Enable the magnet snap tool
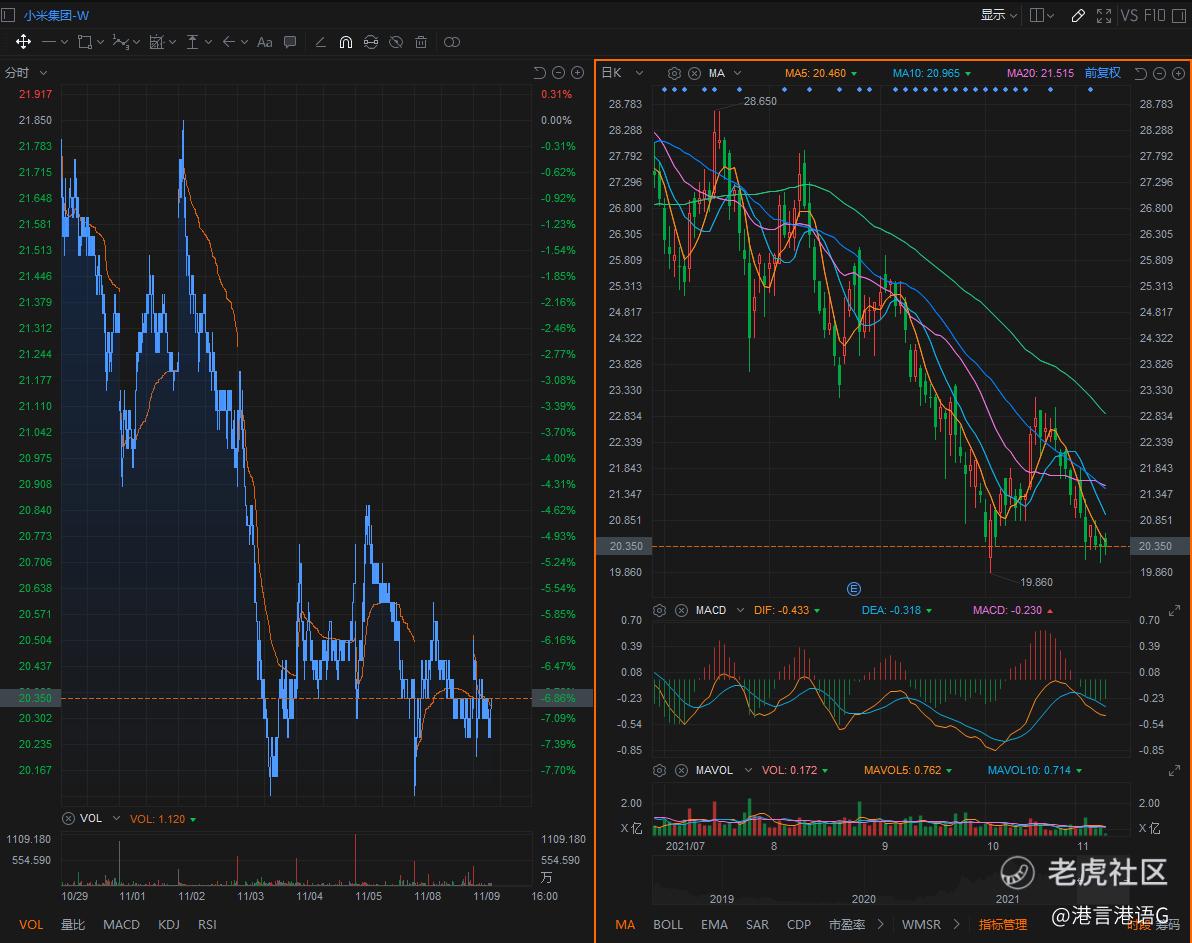Viewport: 1192px width, 943px height. point(345,42)
